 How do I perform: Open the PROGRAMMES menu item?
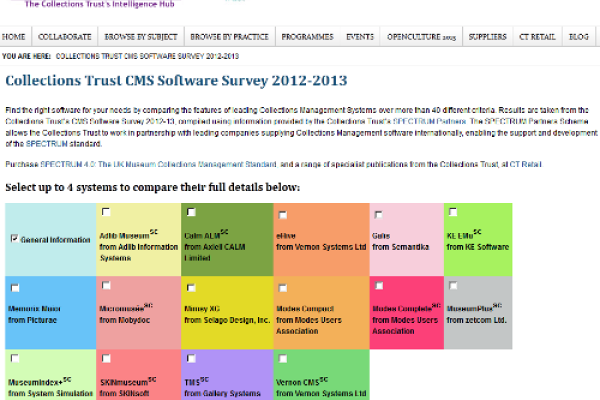coord(308,37)
